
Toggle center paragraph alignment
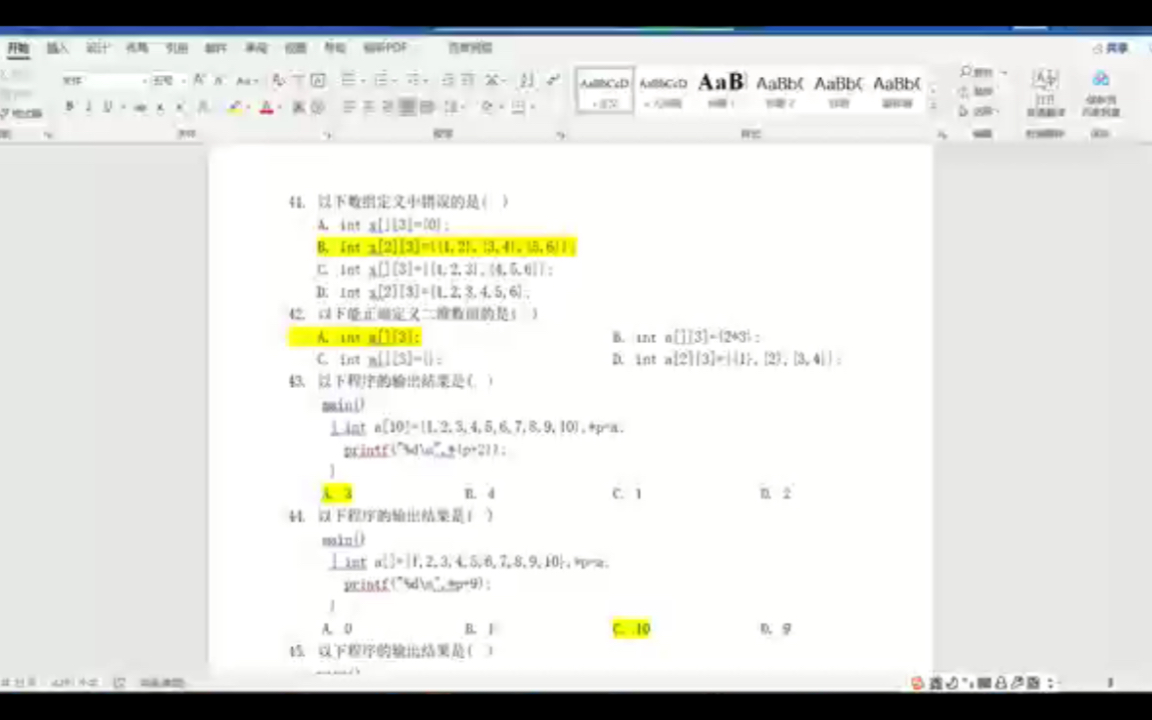tap(370, 107)
